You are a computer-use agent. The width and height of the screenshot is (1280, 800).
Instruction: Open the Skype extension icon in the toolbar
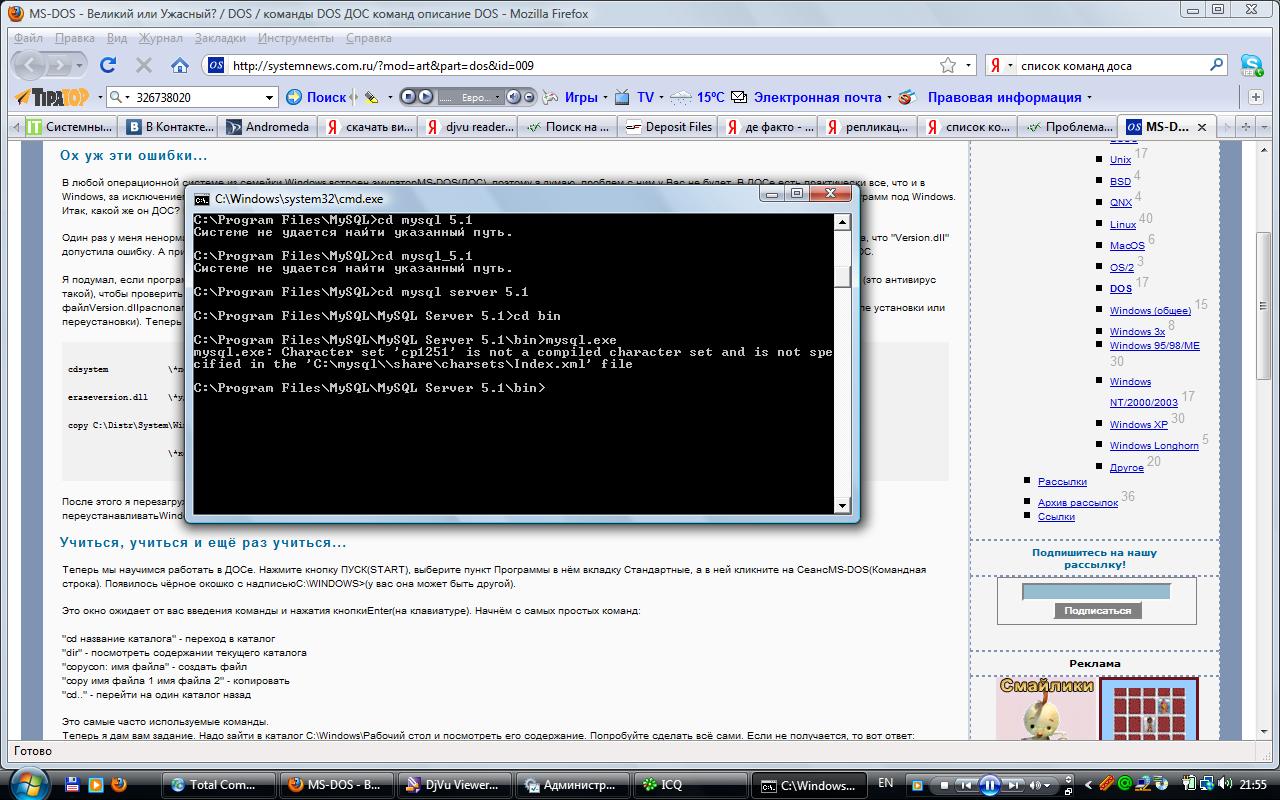coord(1252,65)
